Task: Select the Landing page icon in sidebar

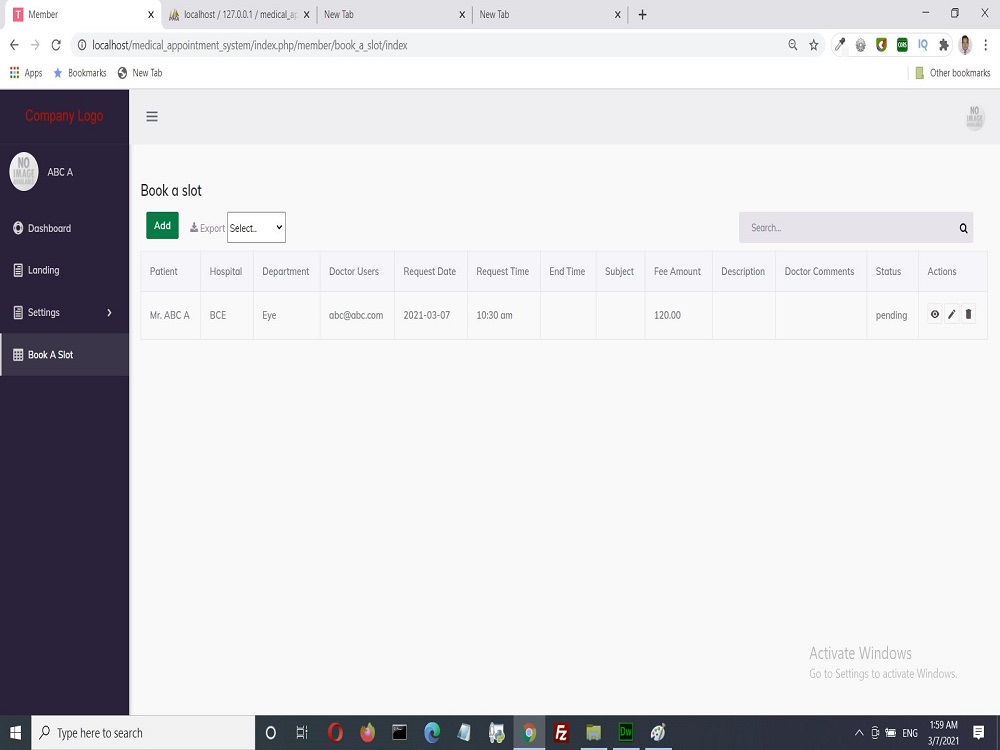Action: click(17, 270)
